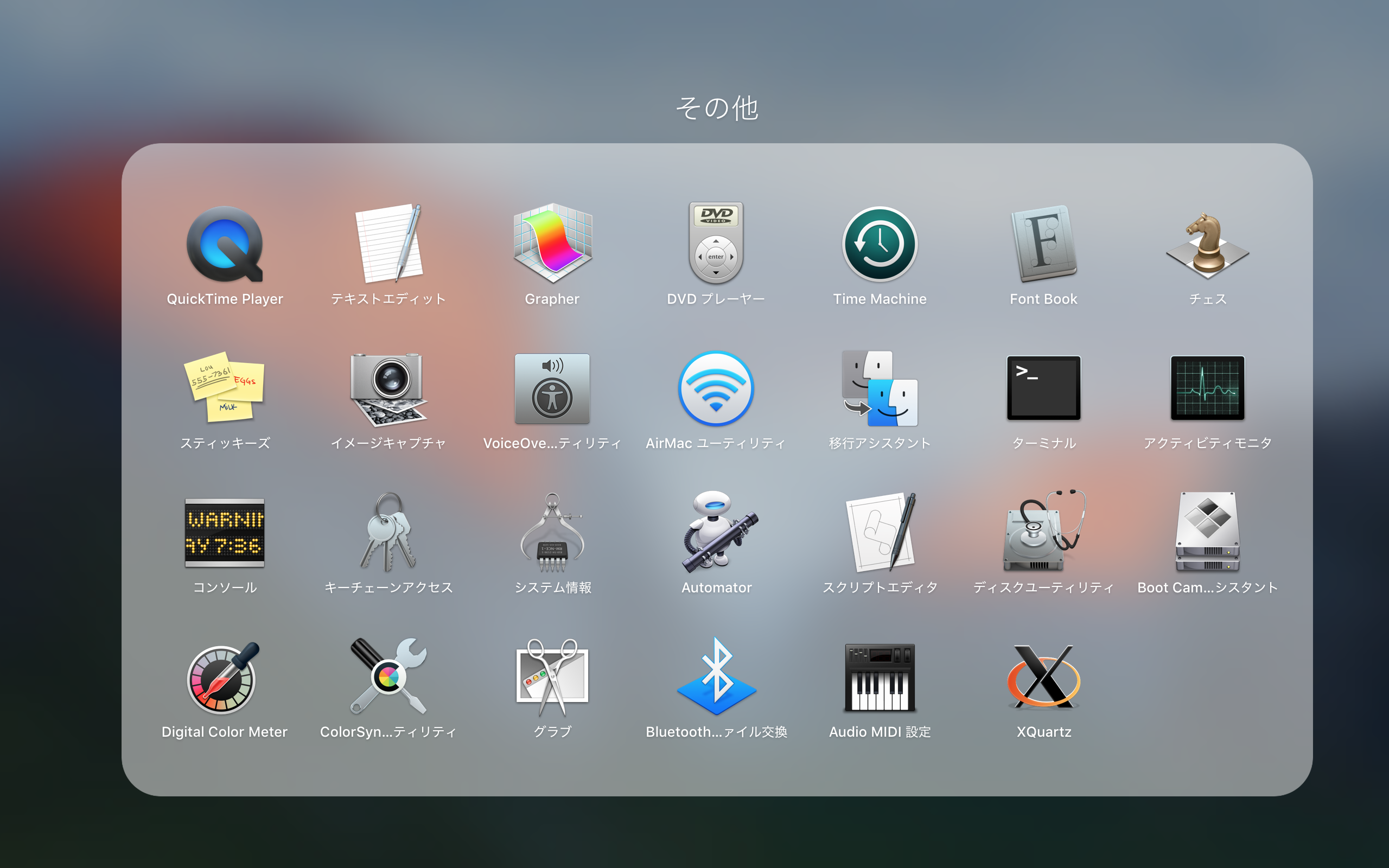Launch Digital Color Meter icon
The image size is (1389, 868).
[x=224, y=678]
